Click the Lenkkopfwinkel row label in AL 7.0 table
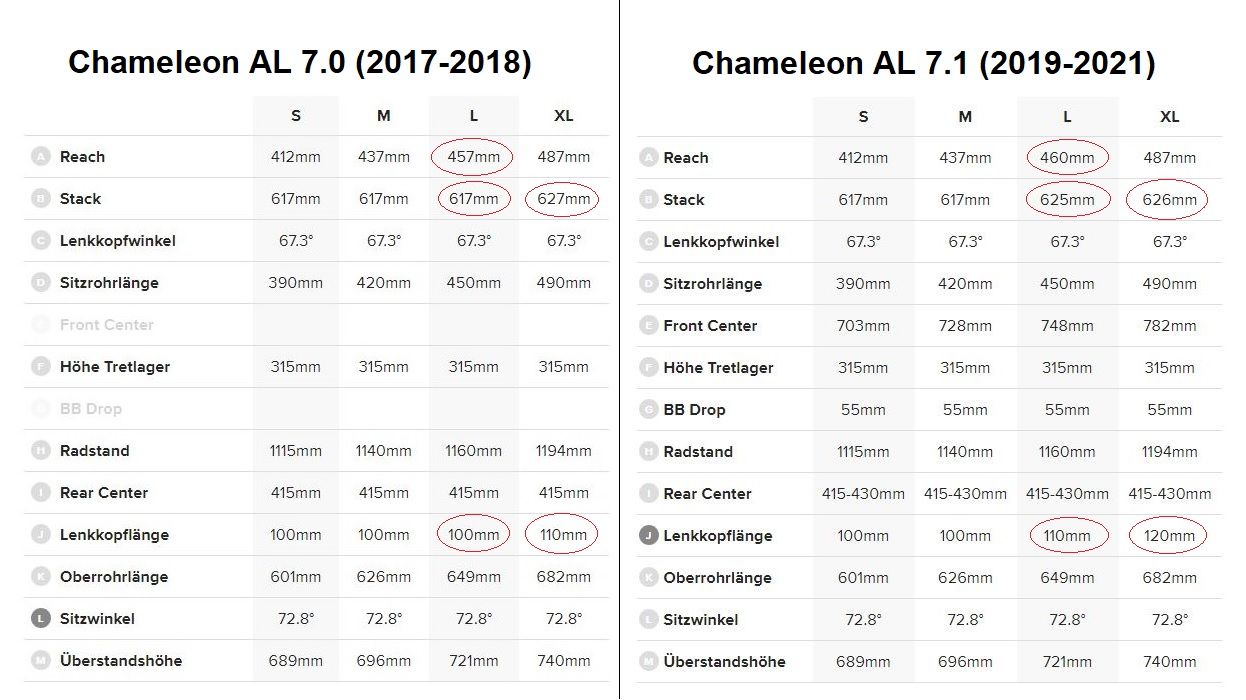Screen dimensions: 1246x700 [x=118, y=241]
